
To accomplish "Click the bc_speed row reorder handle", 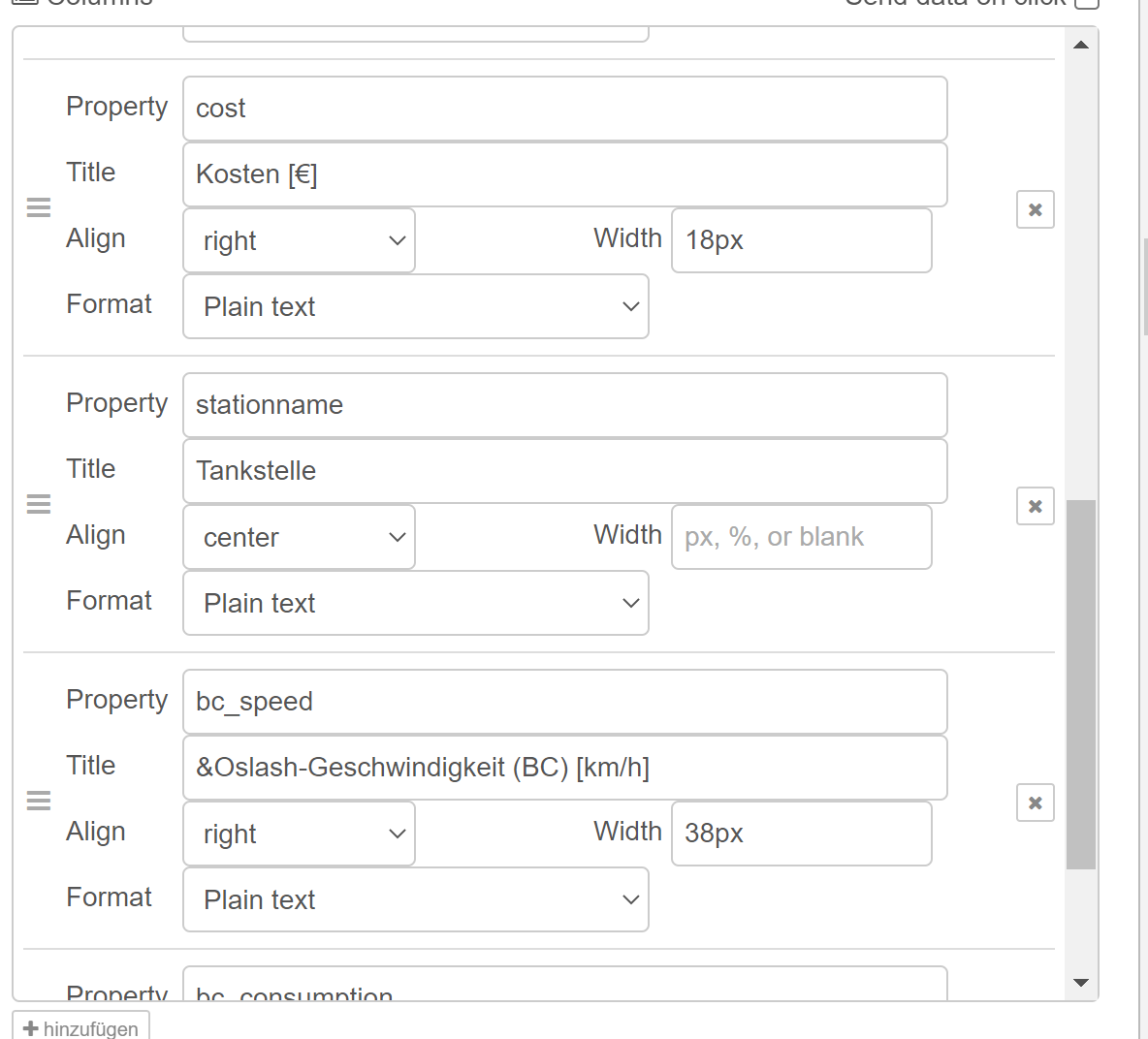I will coord(39,801).
